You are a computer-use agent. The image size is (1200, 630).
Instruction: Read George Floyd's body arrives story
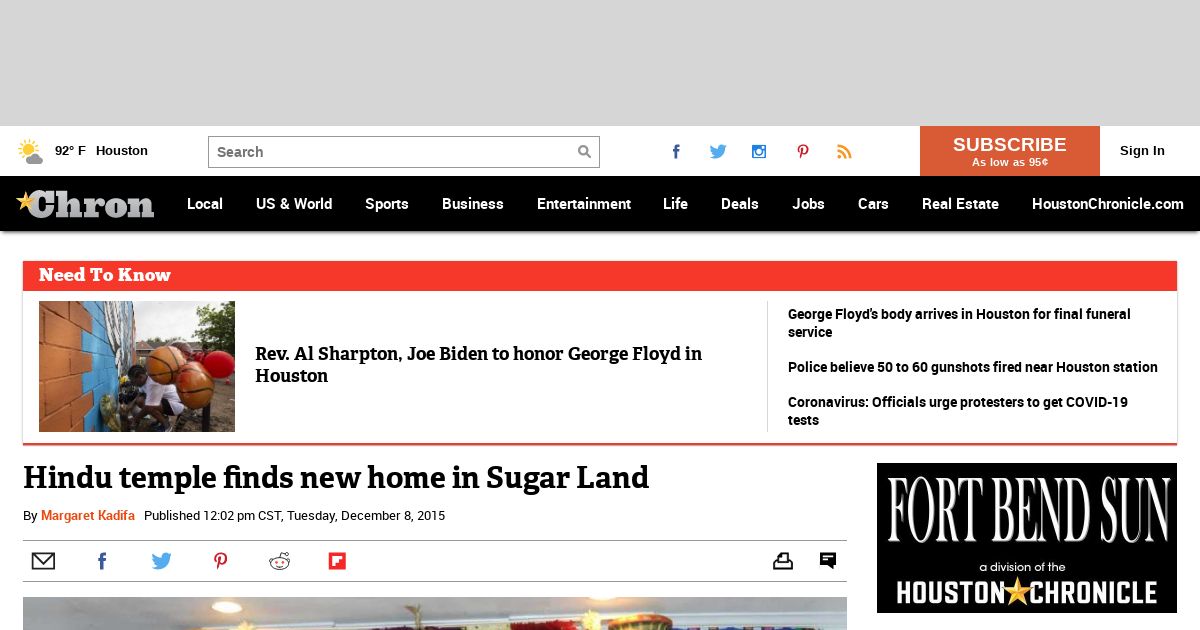959,323
